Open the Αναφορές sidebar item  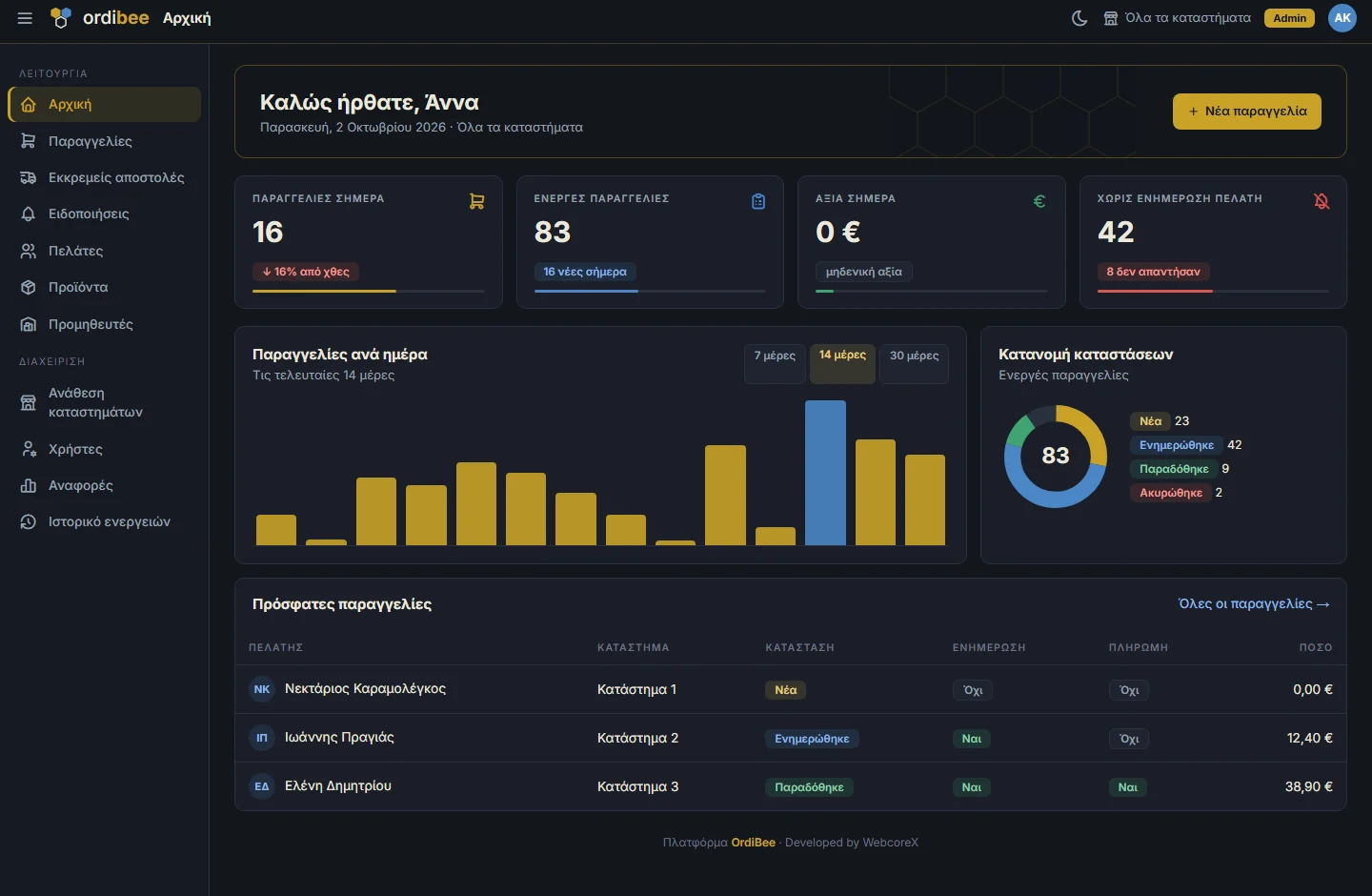click(105, 485)
